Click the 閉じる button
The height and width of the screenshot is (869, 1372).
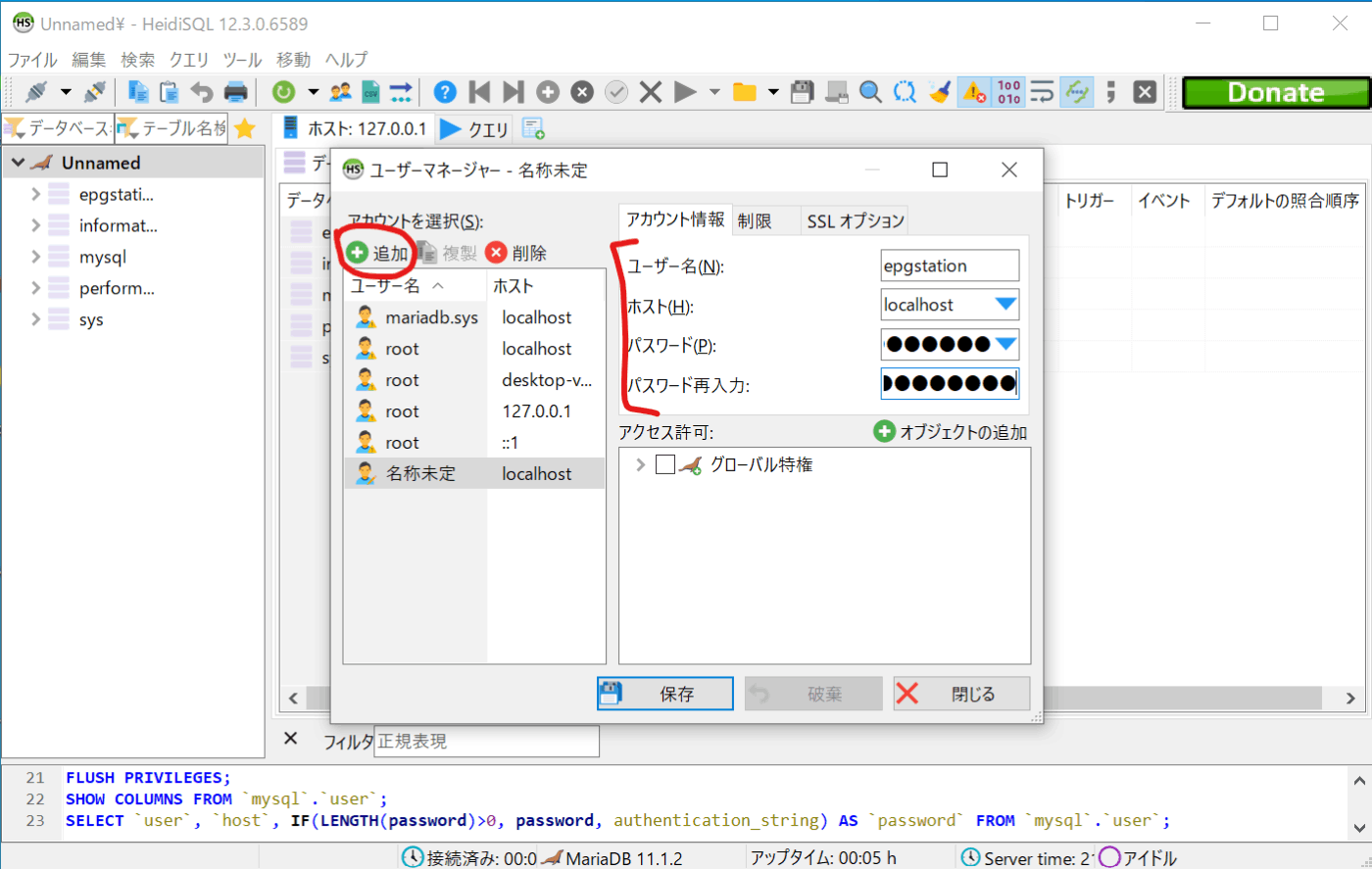(x=961, y=694)
